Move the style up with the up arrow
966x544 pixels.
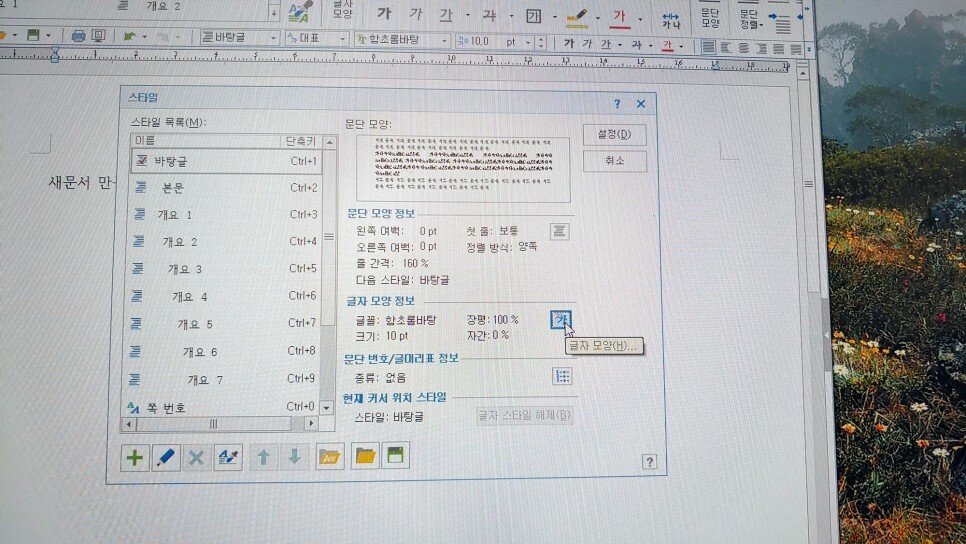[x=264, y=457]
